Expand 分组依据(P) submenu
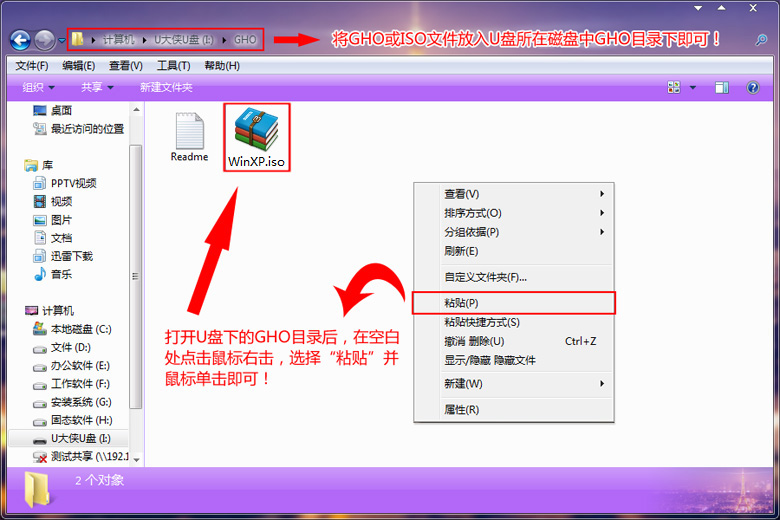The height and width of the screenshot is (520, 780). point(513,232)
